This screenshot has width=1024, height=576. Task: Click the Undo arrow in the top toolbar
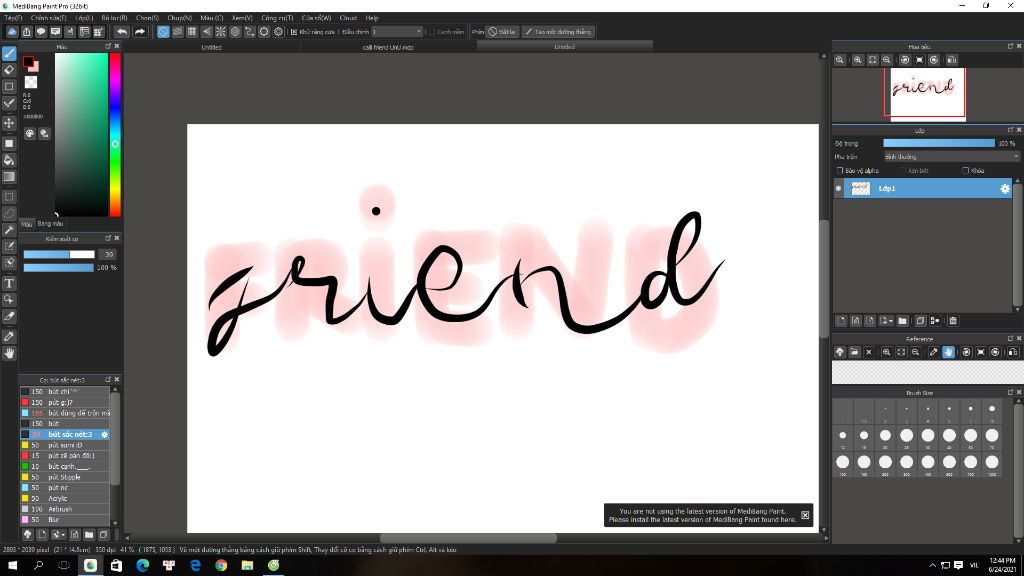[x=121, y=31]
